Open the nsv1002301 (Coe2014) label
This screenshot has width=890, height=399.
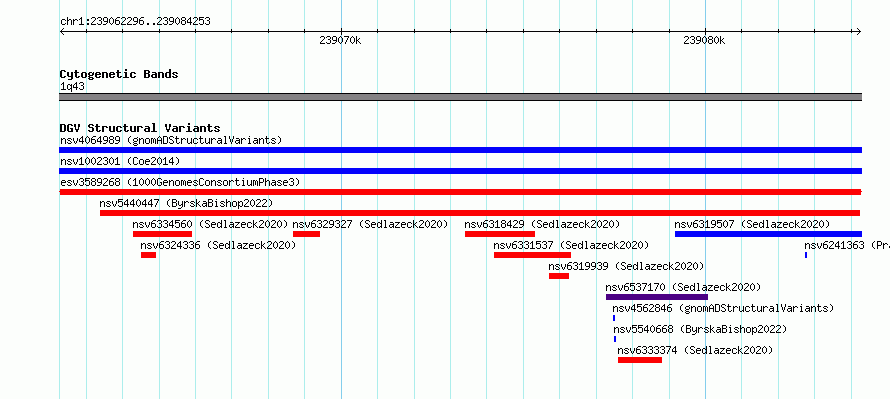[120, 161]
